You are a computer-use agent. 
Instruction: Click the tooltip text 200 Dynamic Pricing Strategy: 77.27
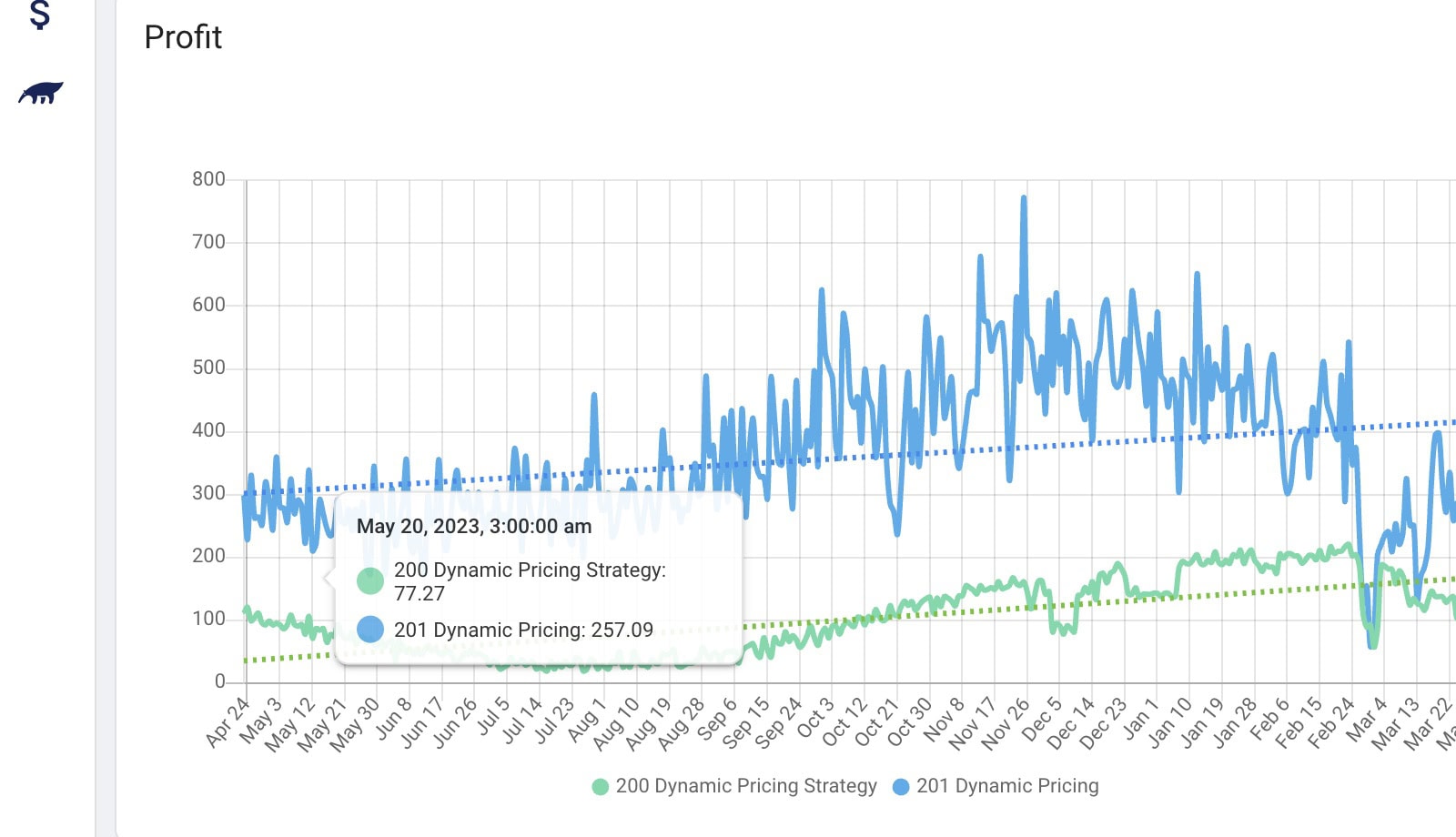click(x=530, y=581)
